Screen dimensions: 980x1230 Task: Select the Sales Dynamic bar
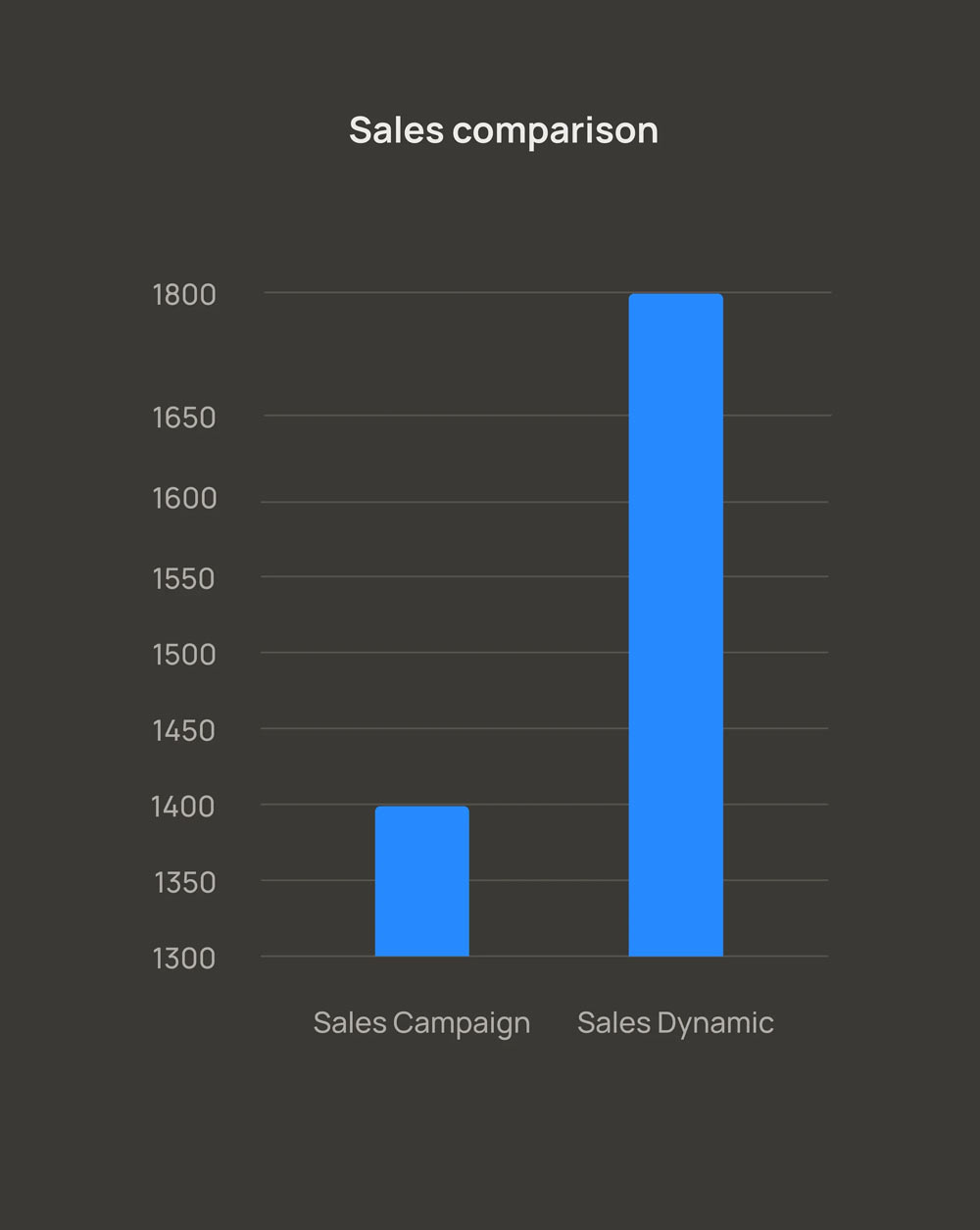[676, 625]
